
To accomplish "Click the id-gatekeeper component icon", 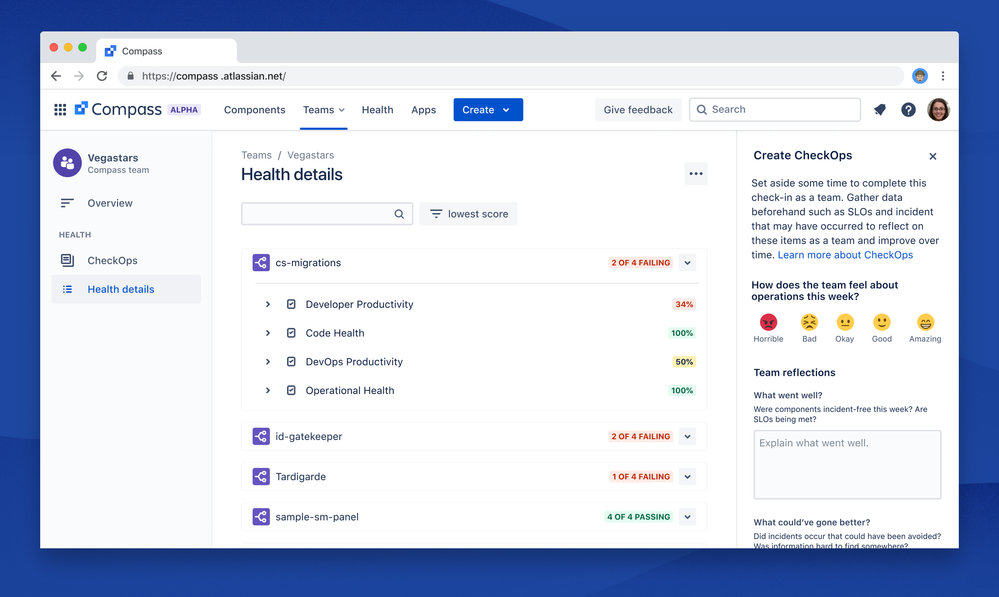I will click(x=261, y=436).
